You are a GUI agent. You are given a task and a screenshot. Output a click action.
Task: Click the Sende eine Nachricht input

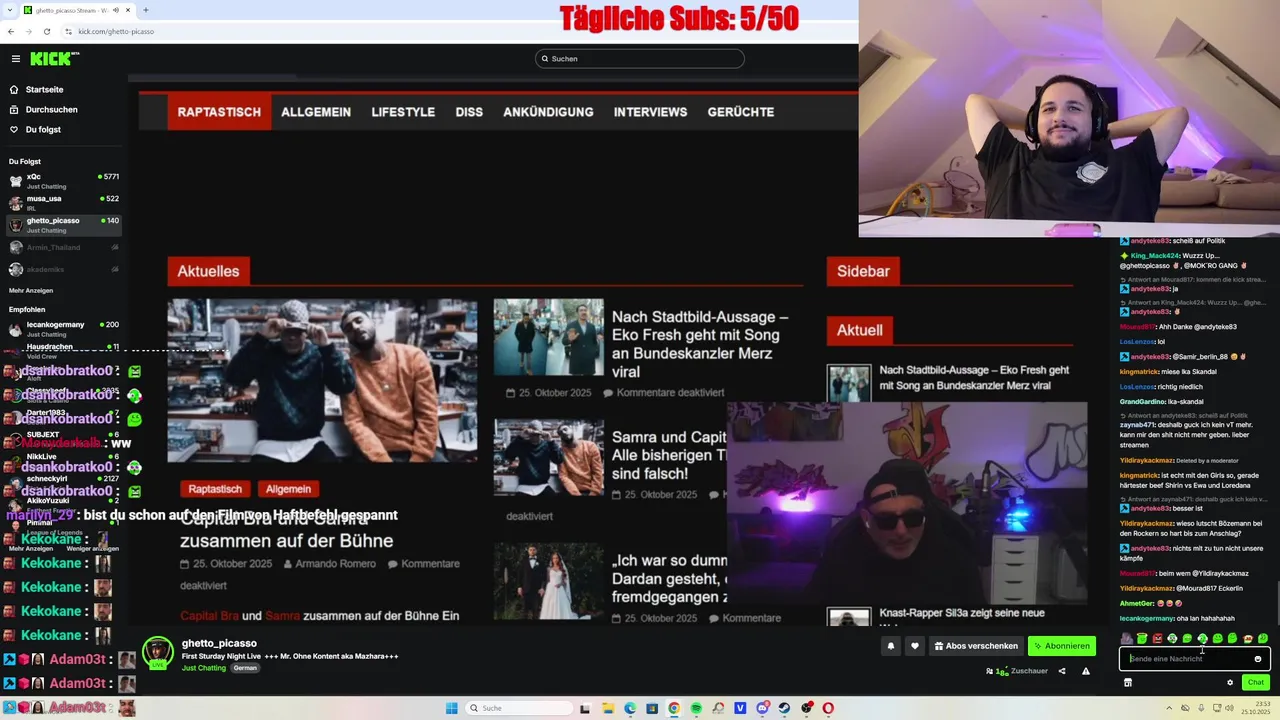tap(1195, 659)
